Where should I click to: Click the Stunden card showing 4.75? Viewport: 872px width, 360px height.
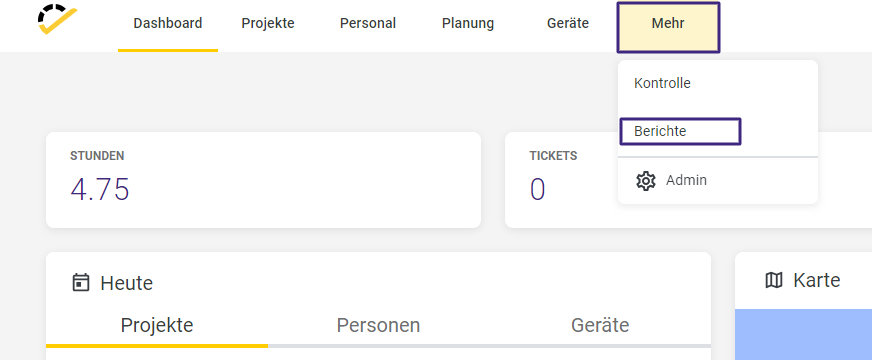pos(263,180)
